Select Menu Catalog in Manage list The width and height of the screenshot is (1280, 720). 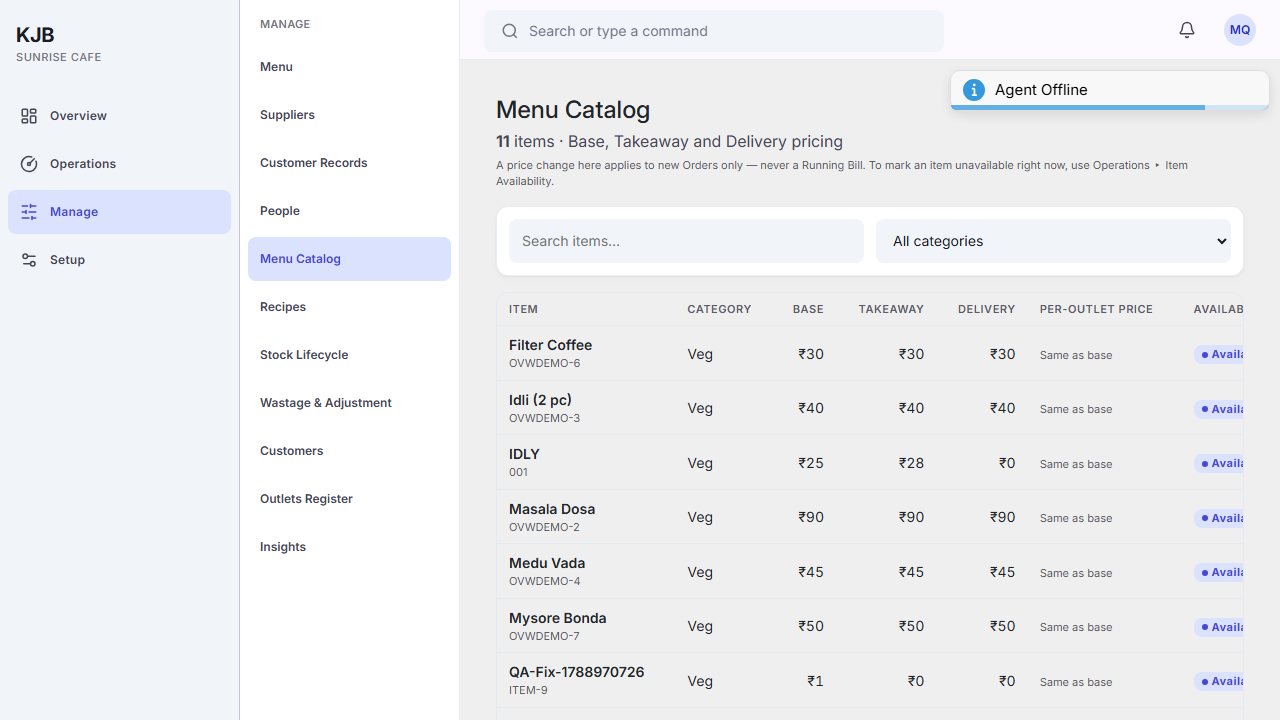(349, 259)
